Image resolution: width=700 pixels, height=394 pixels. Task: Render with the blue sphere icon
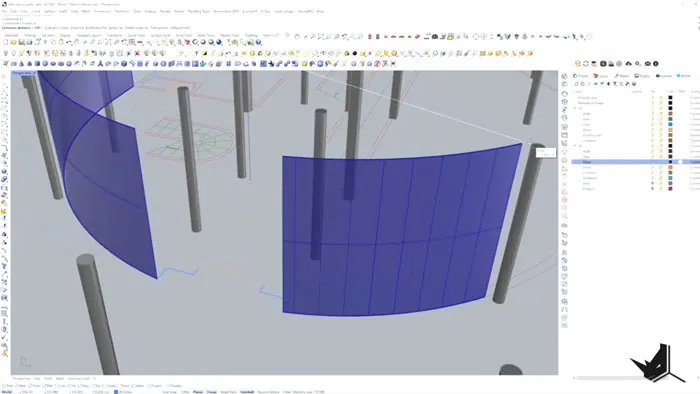(219, 42)
